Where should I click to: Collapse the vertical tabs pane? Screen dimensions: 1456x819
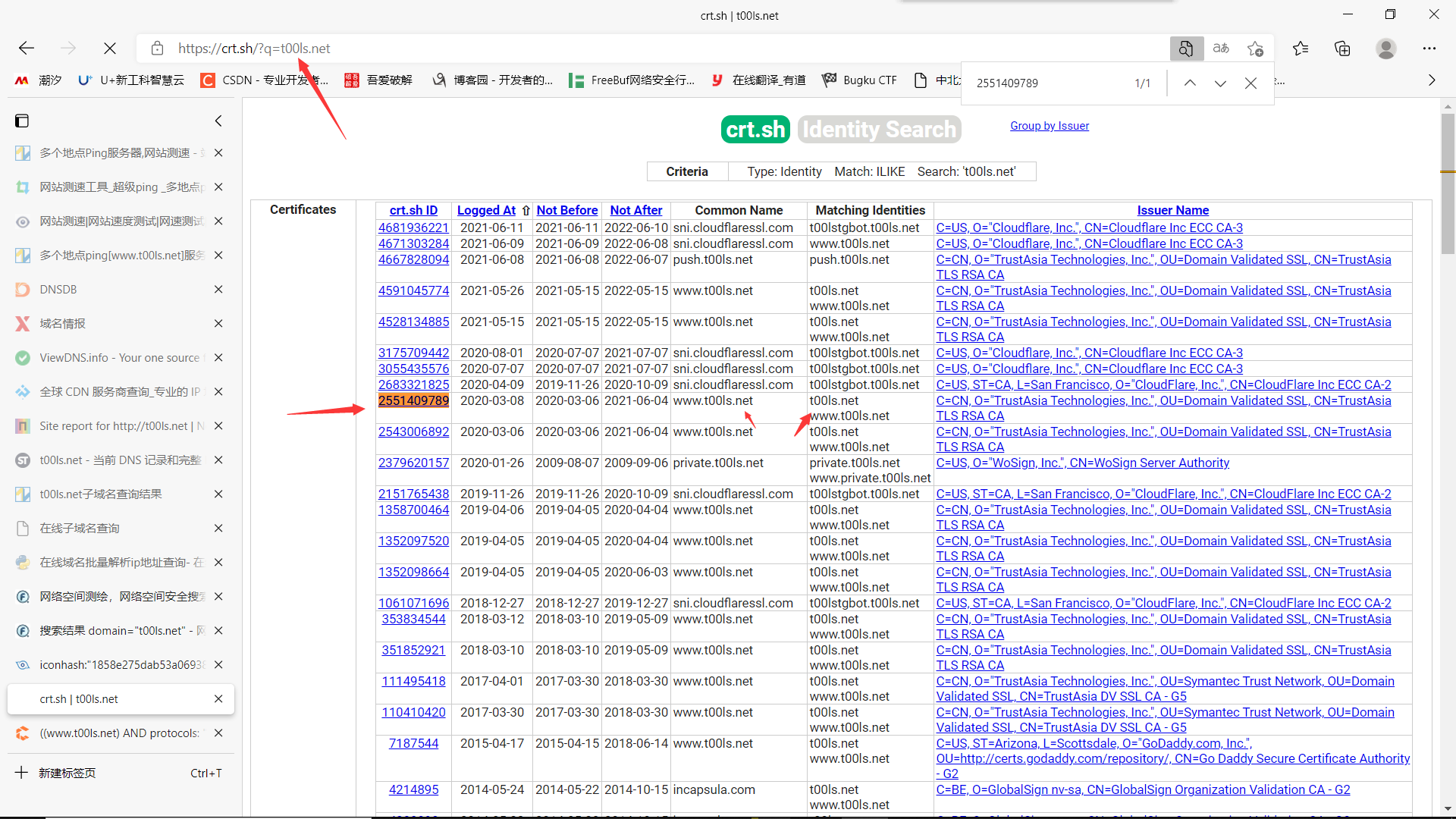218,121
